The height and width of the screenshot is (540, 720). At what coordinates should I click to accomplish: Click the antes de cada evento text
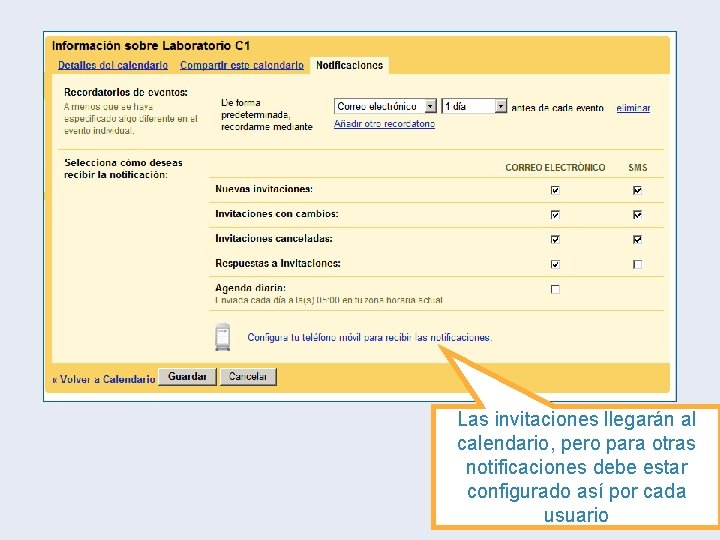(557, 108)
